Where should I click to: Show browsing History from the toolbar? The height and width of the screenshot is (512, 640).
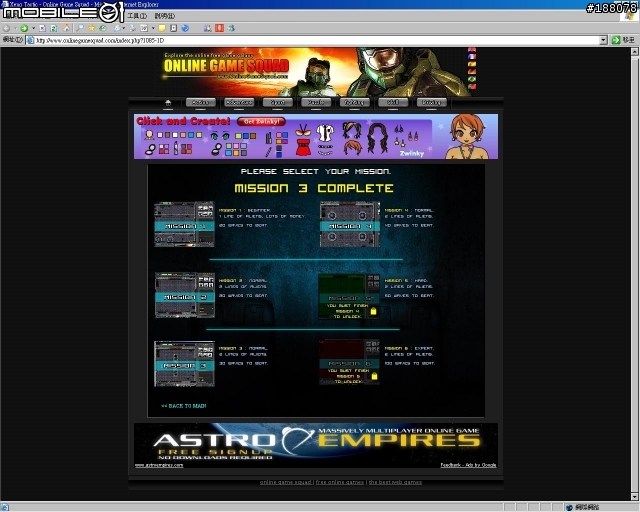102,28
